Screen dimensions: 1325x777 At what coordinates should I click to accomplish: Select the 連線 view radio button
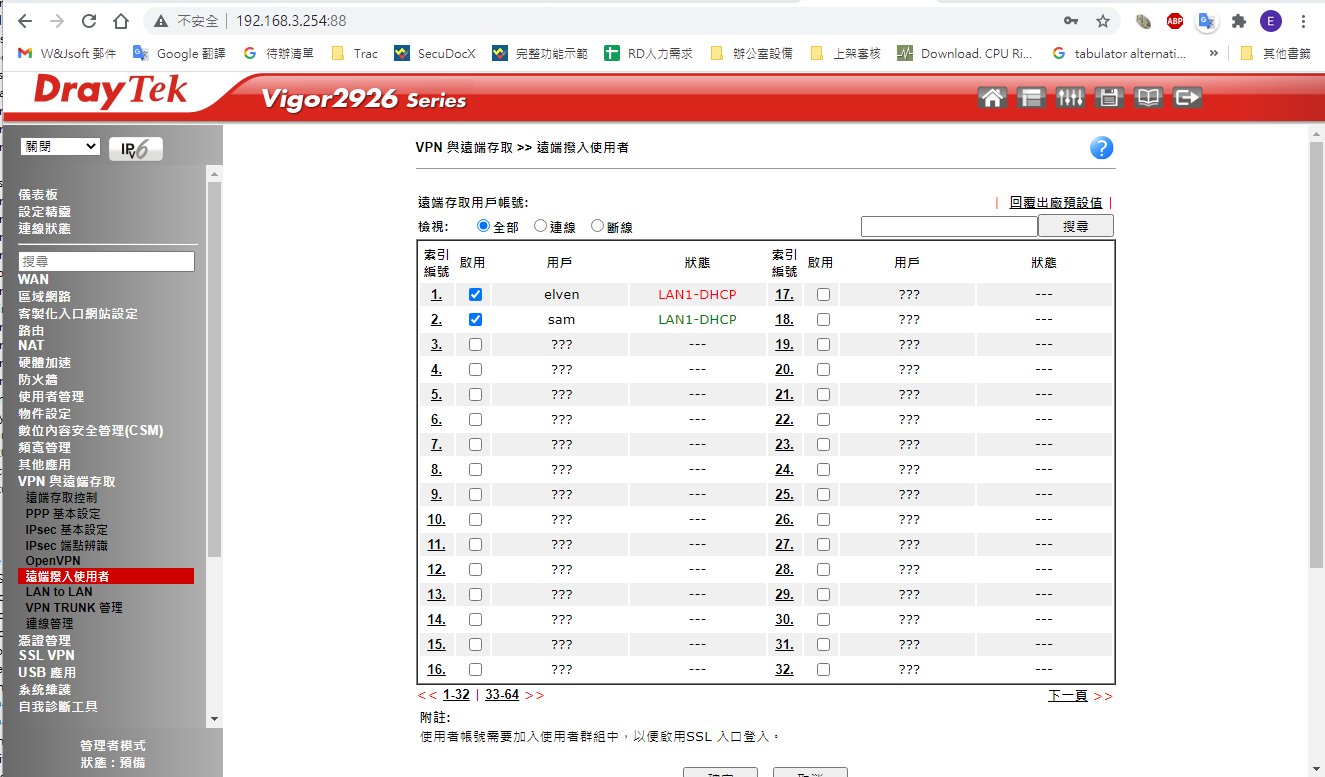coord(541,226)
